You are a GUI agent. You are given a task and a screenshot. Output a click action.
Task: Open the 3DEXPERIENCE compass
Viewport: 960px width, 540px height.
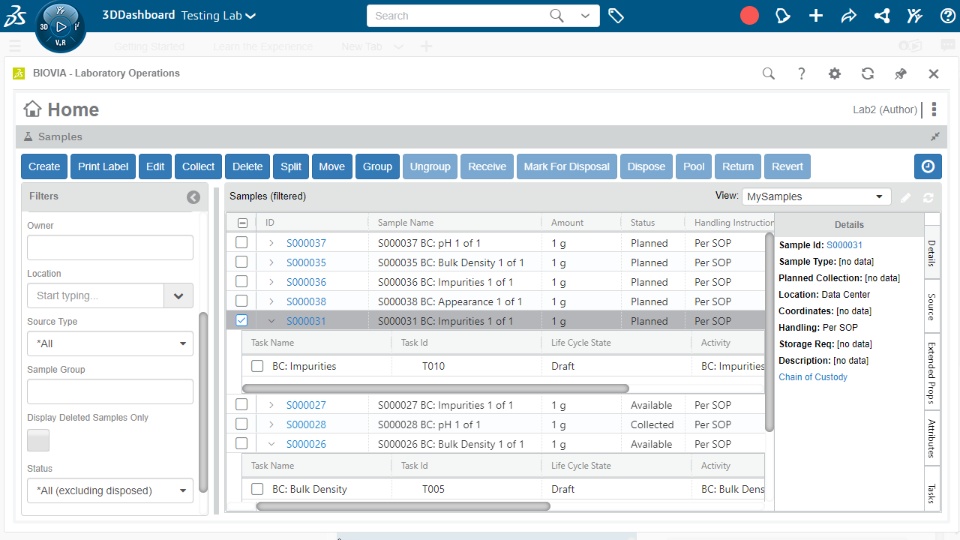pyautogui.click(x=60, y=26)
